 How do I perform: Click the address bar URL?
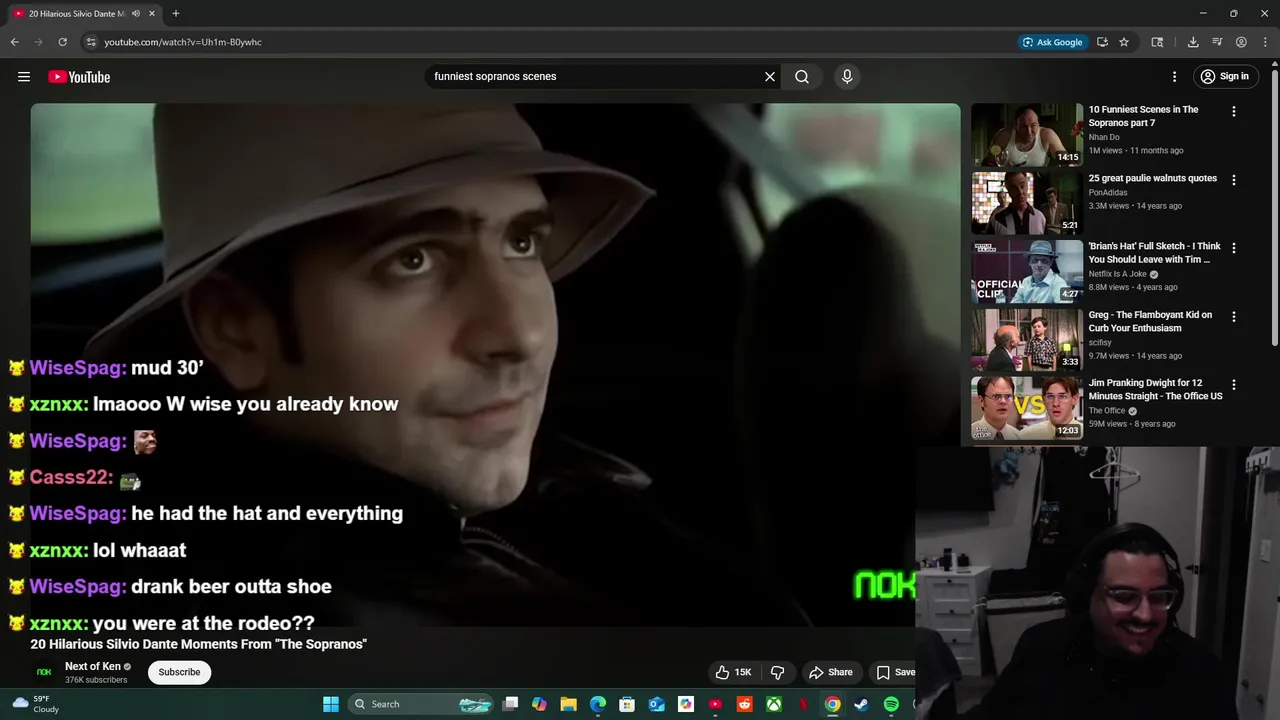183,42
